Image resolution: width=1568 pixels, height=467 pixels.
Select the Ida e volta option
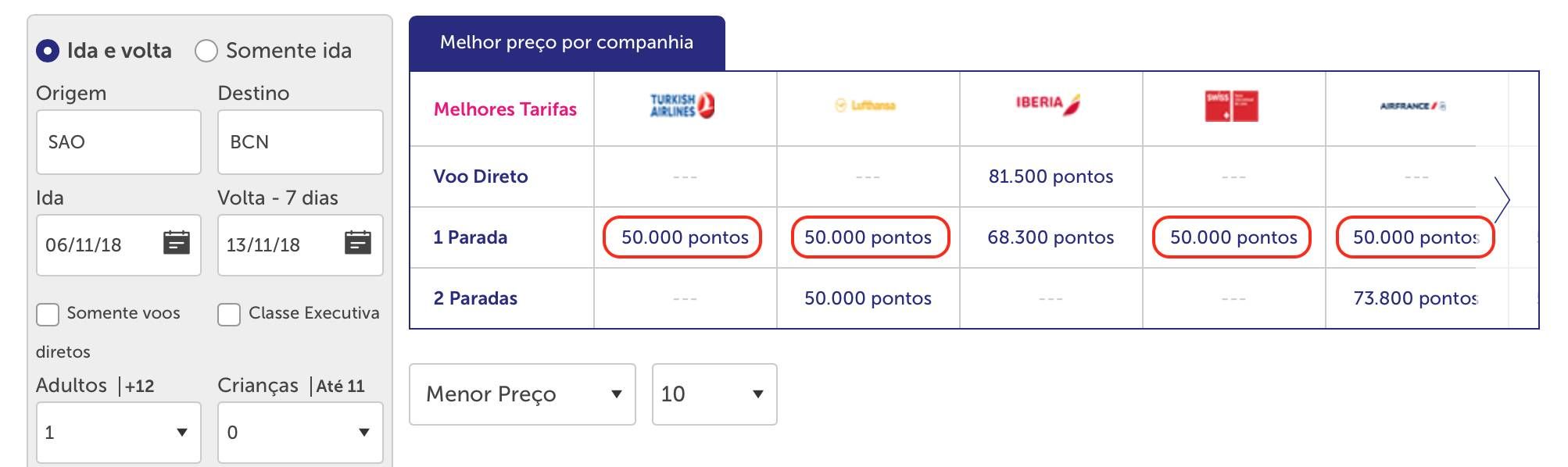[48, 51]
